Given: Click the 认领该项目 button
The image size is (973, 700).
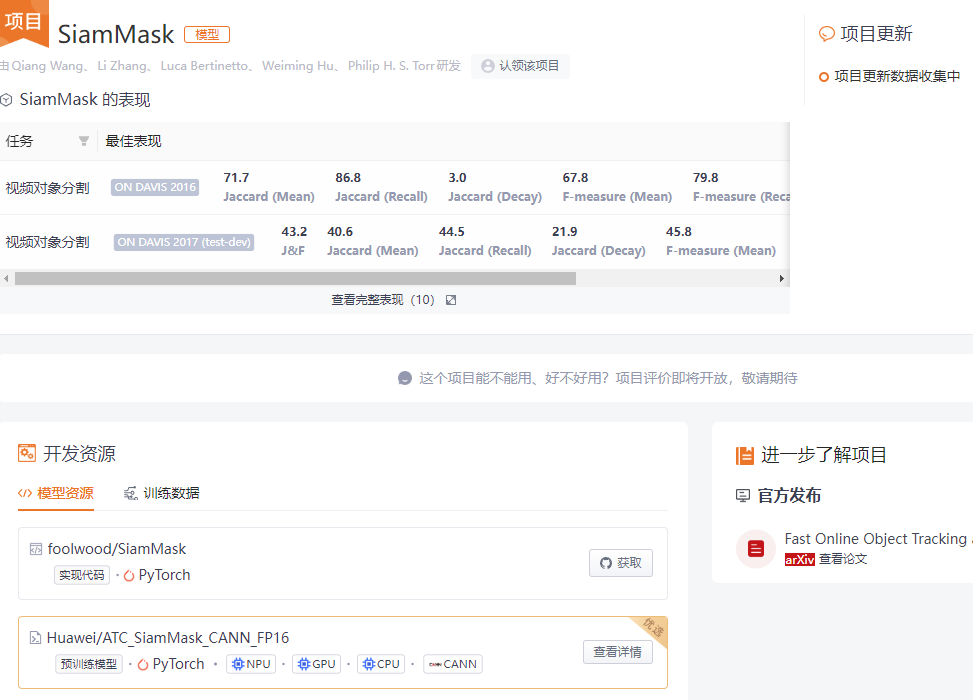Looking at the screenshot, I should pyautogui.click(x=520, y=66).
